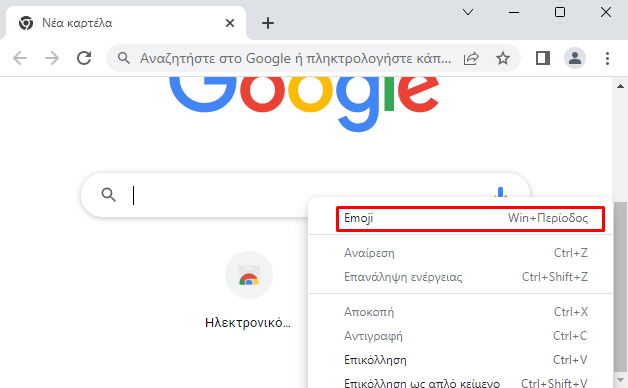Open the profile avatar button
This screenshot has width=628, height=388.
(x=575, y=58)
